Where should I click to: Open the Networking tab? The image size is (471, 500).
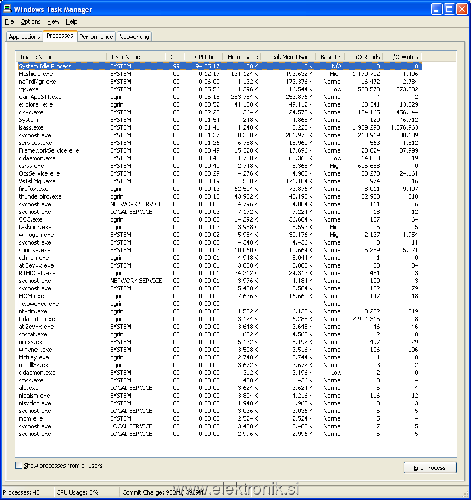(x=134, y=37)
